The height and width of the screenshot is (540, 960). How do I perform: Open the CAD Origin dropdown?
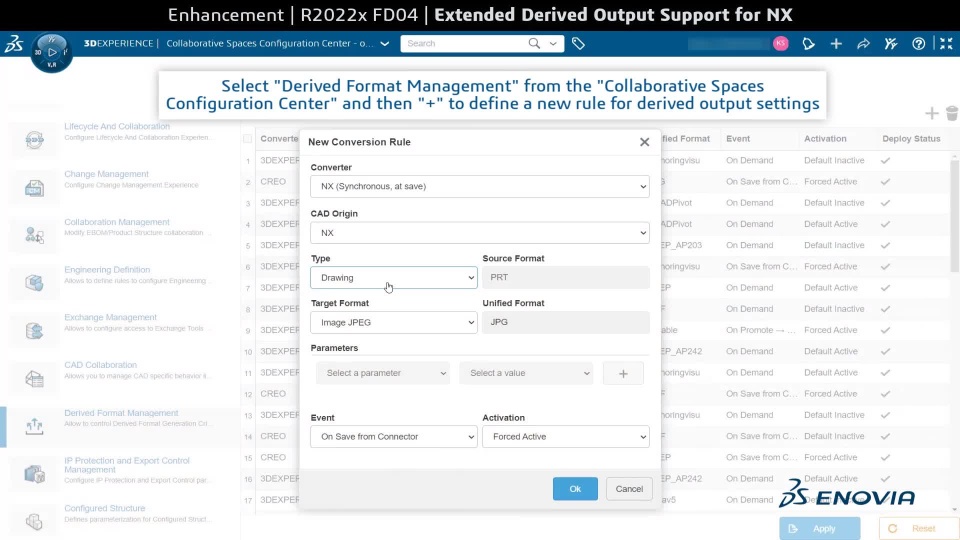coord(479,233)
